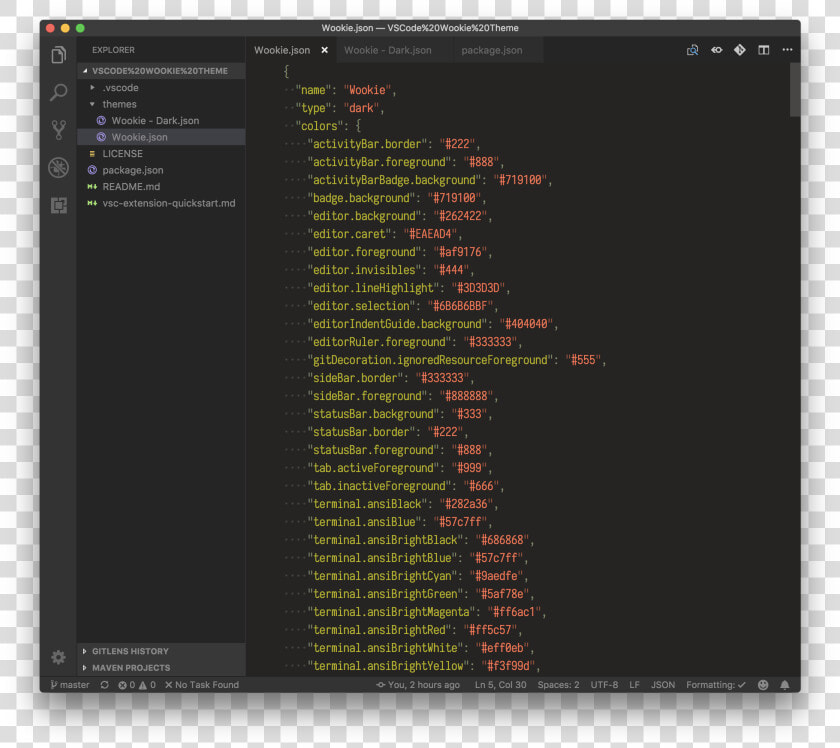Image resolution: width=840 pixels, height=748 pixels.
Task: Click the "activityBar.border" line
Action: (394, 144)
